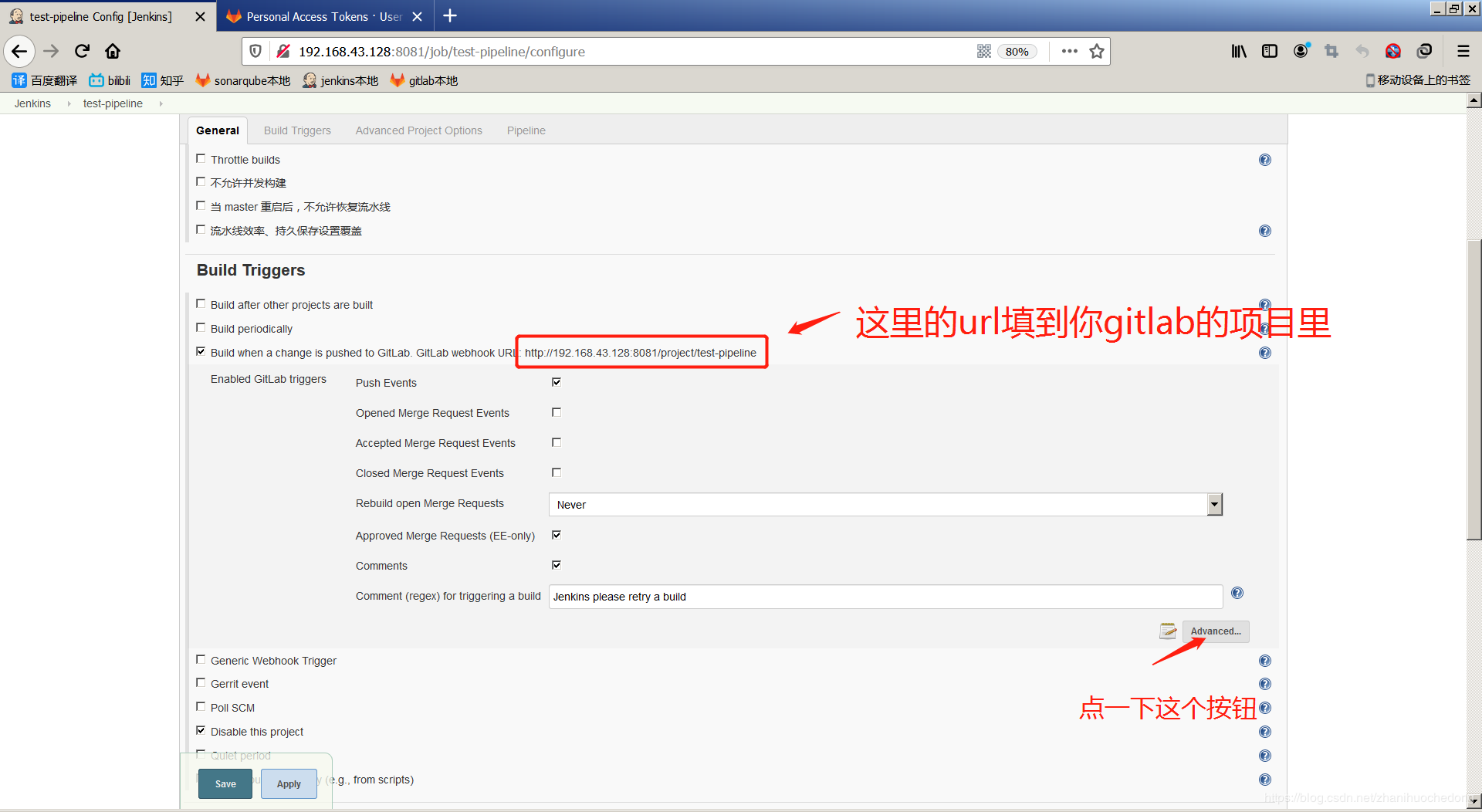Open the Firefox account profile icon
The width and height of the screenshot is (1482, 812).
(x=1301, y=51)
